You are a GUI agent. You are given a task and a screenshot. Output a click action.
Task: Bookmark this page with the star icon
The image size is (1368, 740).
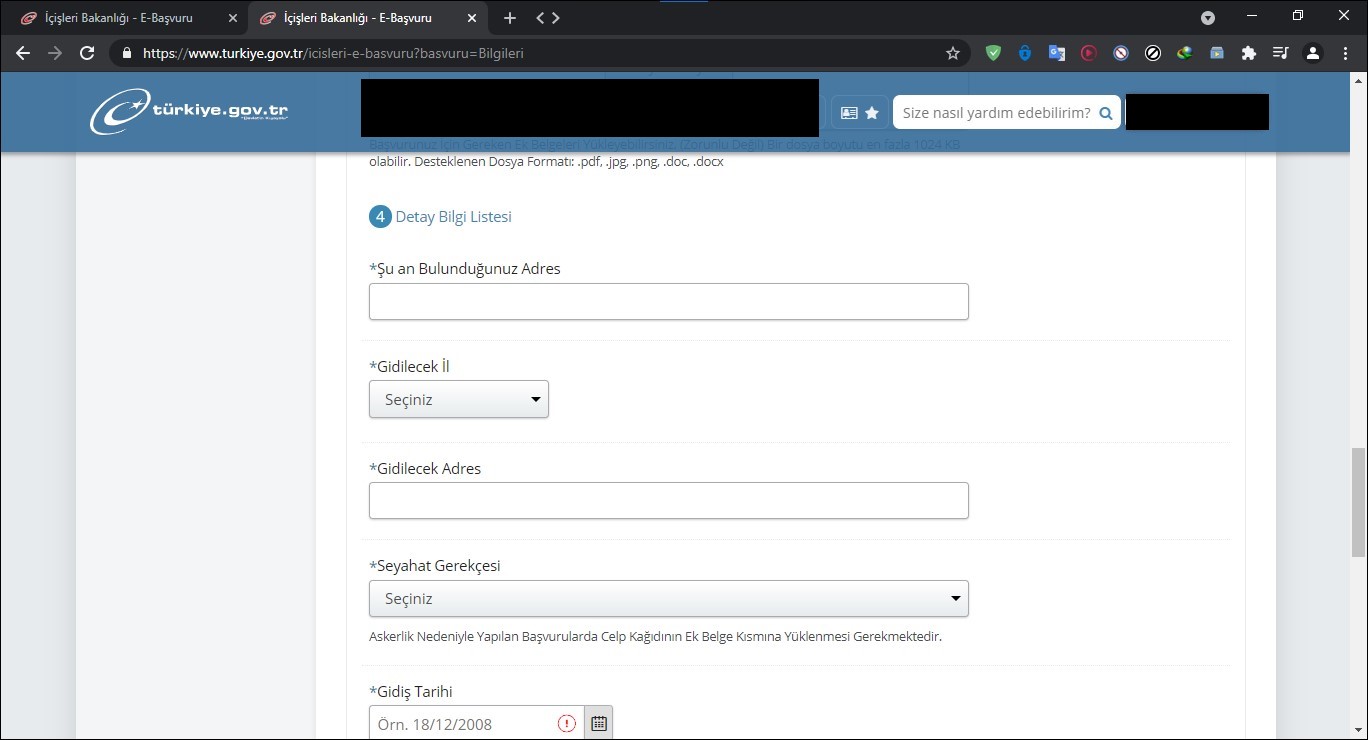pyautogui.click(x=952, y=53)
